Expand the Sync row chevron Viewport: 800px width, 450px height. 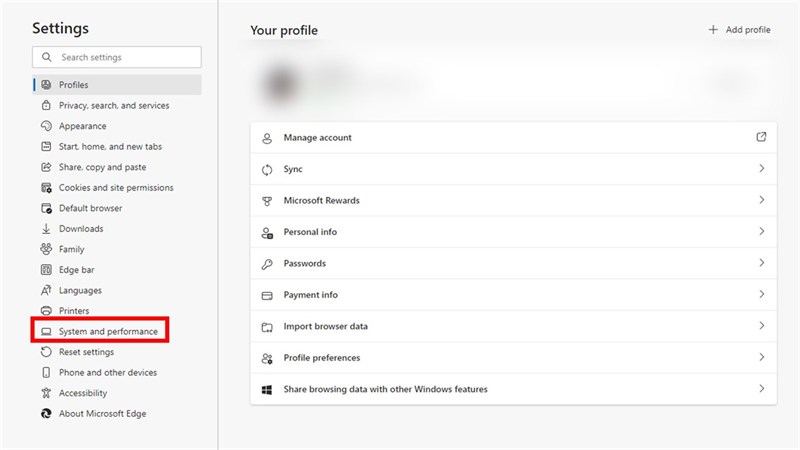click(x=762, y=168)
